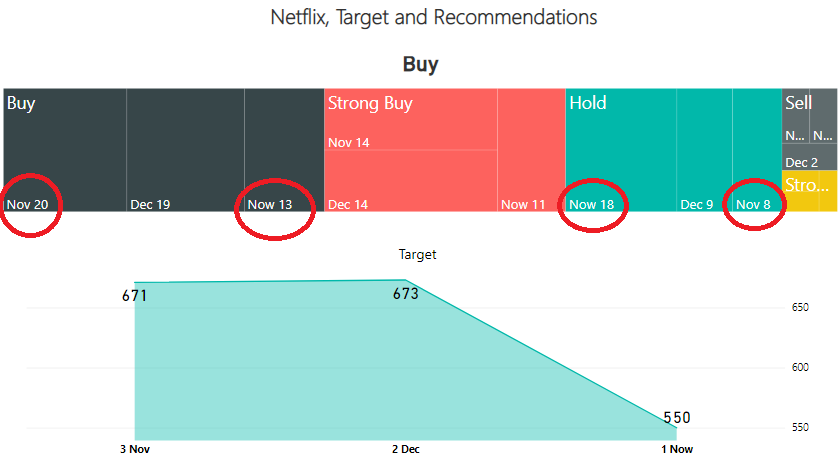Select the Dec 14 Strong Buy tile

pos(411,181)
